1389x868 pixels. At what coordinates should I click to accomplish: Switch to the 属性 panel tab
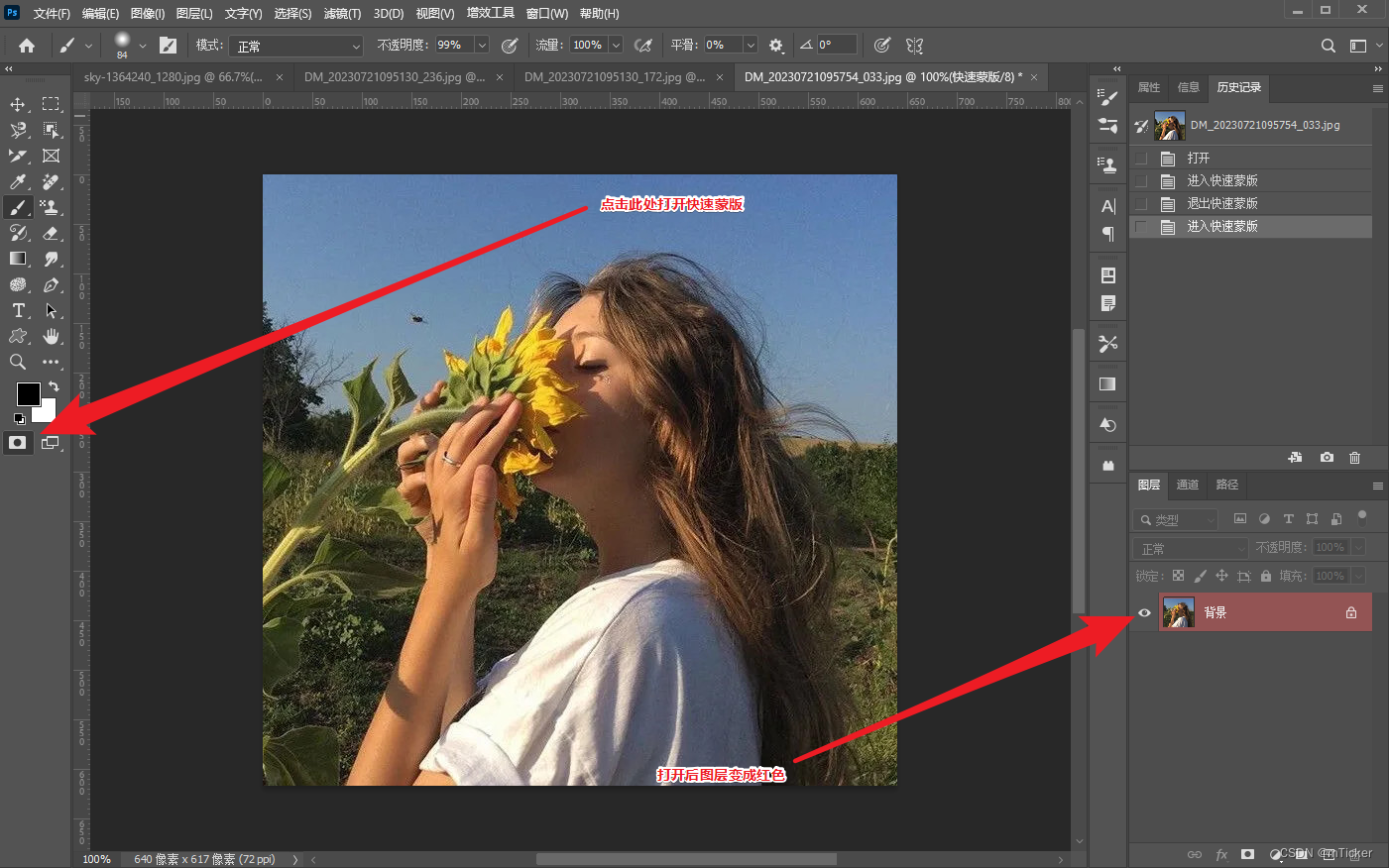[x=1149, y=87]
